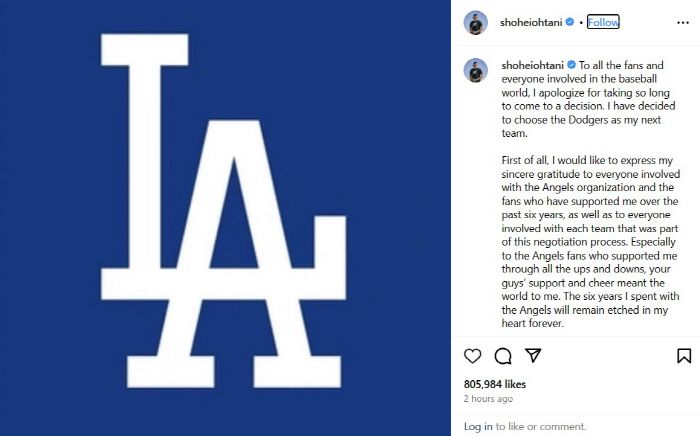Click the "Log in" link

pos(478,426)
